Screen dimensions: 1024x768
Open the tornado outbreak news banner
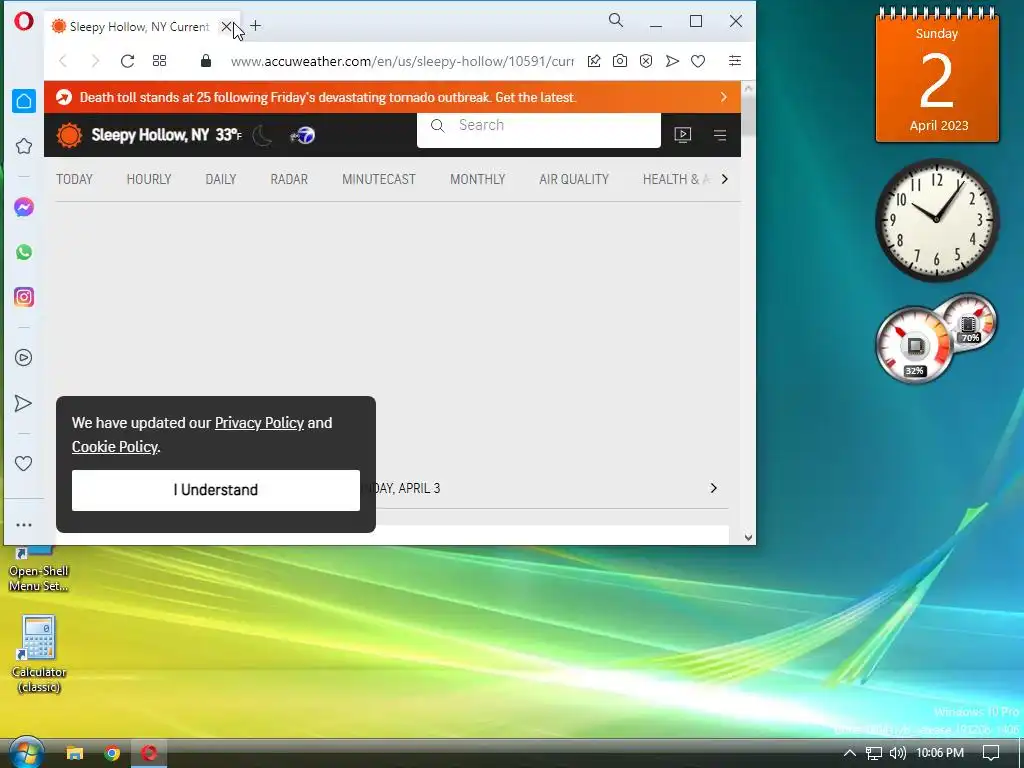point(328,97)
